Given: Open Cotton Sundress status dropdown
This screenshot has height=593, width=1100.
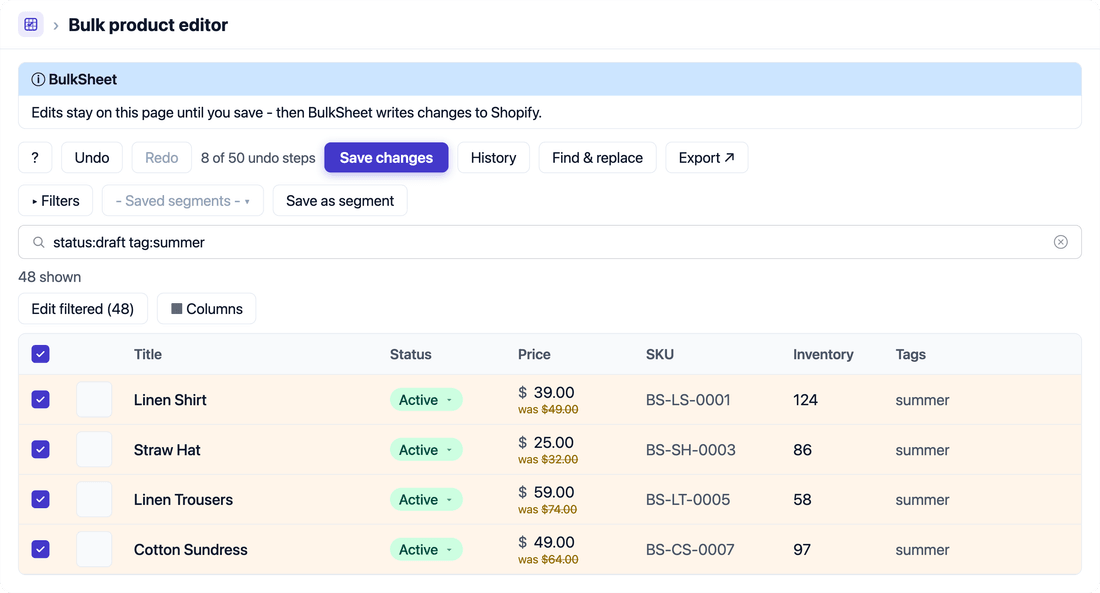Looking at the screenshot, I should 426,549.
